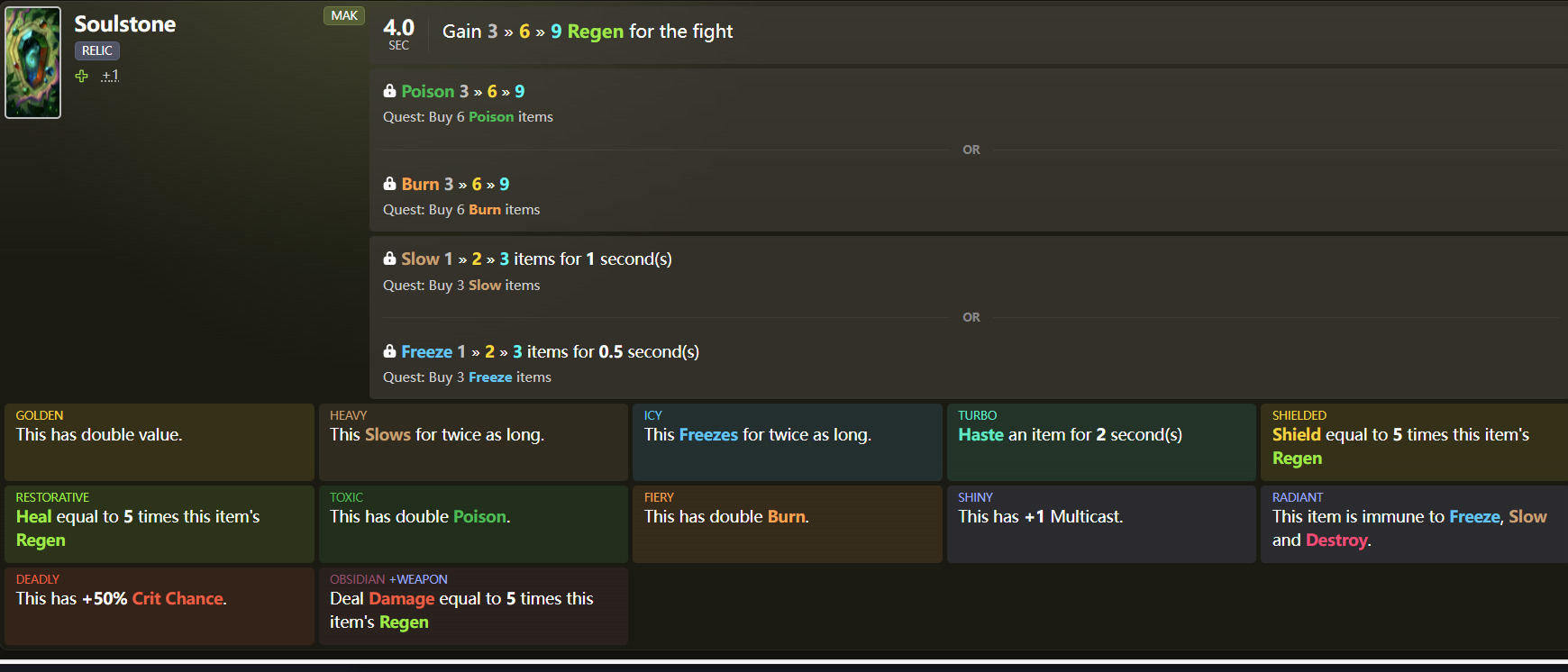The image size is (1568, 672).
Task: Click the Soulstone title text
Action: (x=125, y=24)
